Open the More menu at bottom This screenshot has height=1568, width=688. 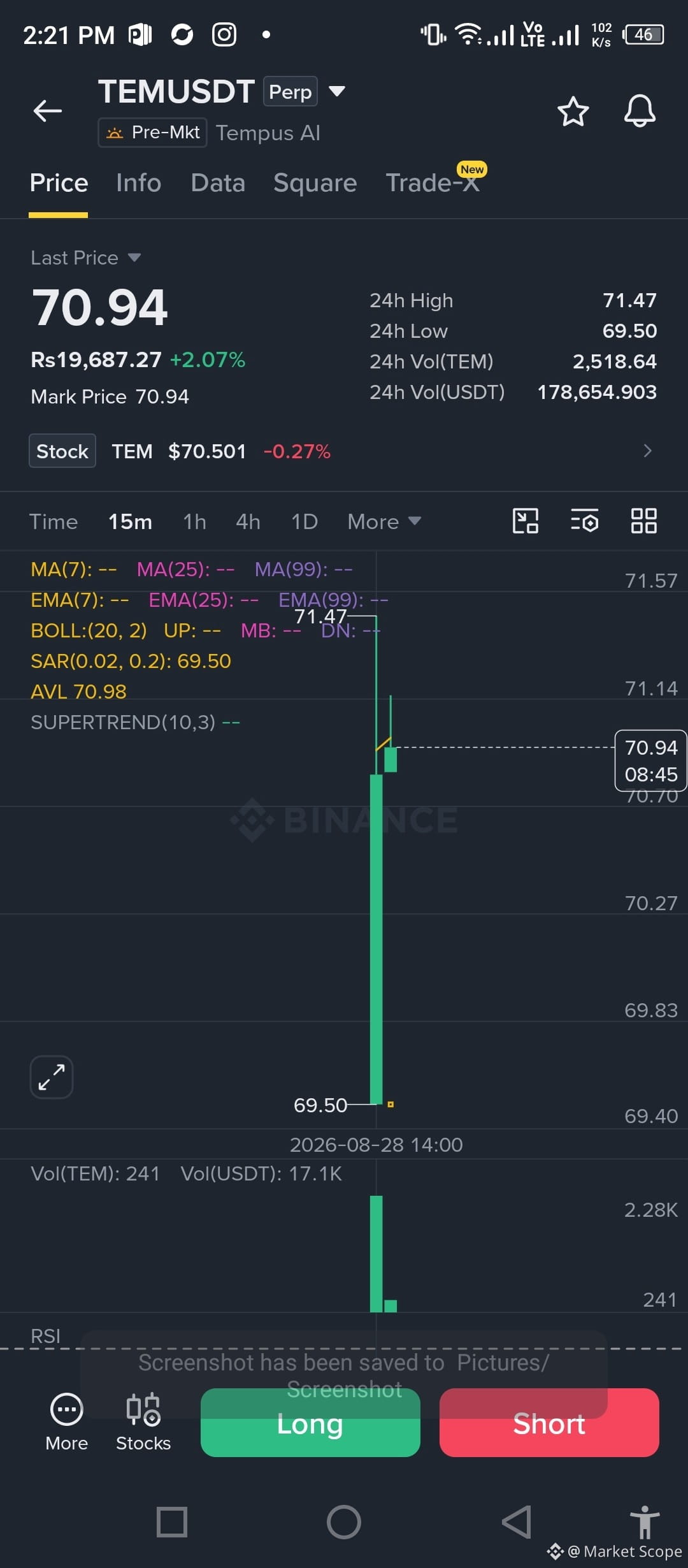coord(66,1422)
